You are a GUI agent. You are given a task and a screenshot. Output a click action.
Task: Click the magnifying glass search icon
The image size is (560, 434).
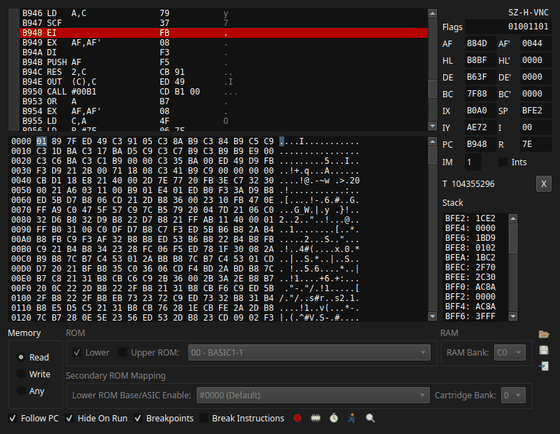tap(370, 418)
